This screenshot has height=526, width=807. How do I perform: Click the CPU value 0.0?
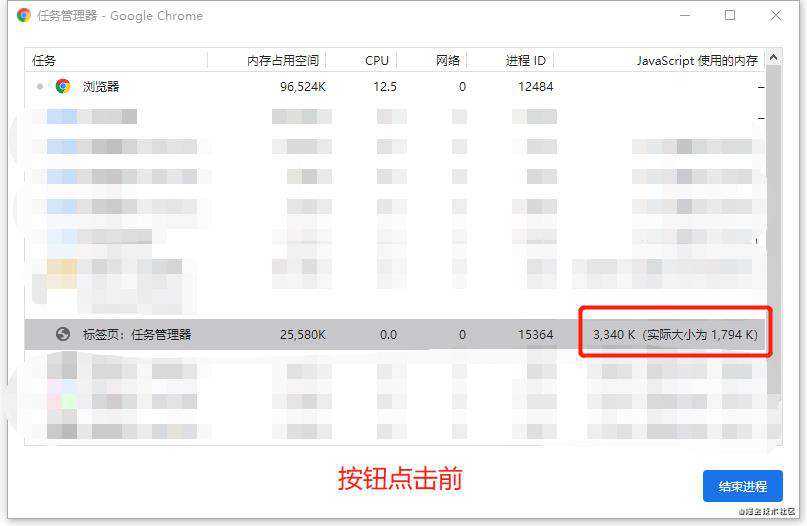(388, 335)
